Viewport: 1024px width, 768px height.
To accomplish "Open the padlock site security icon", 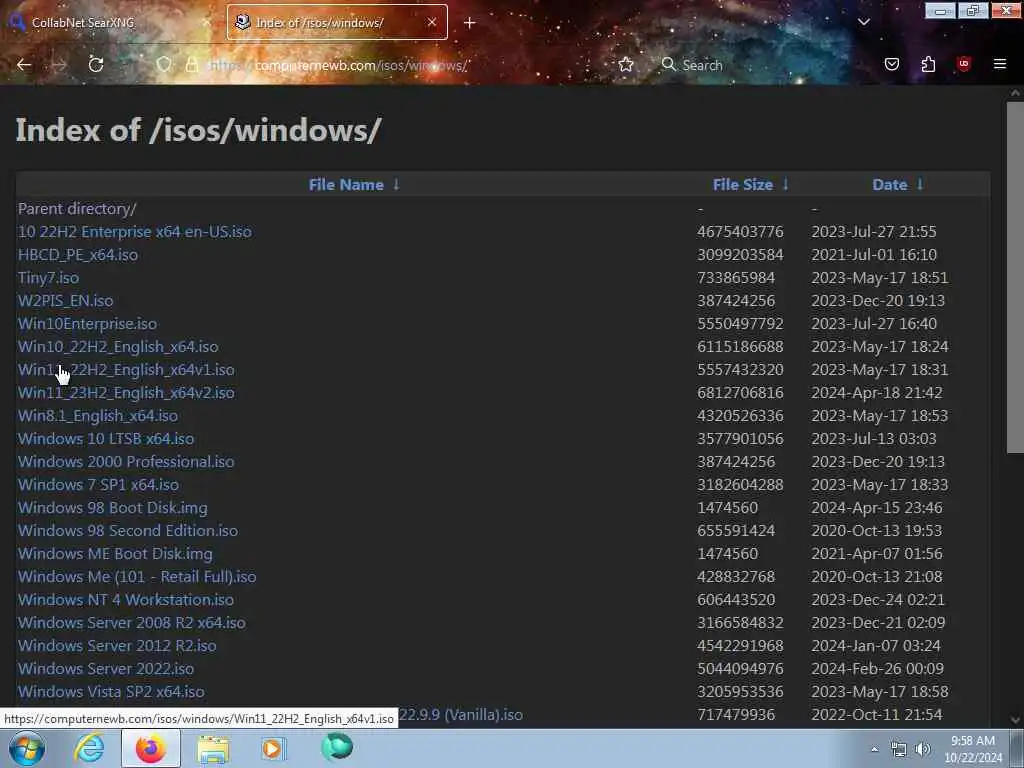I will [x=191, y=65].
